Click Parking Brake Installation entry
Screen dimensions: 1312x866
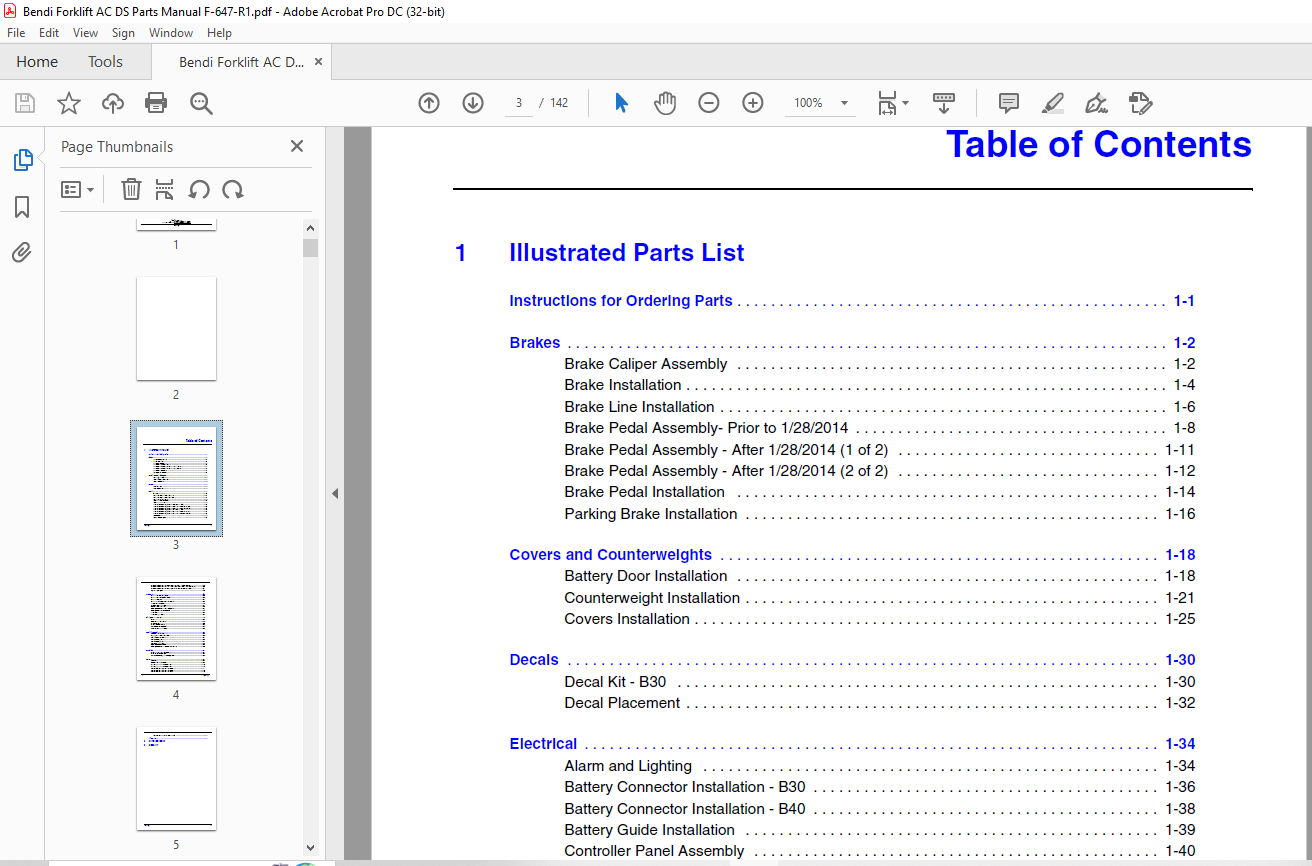pos(651,514)
